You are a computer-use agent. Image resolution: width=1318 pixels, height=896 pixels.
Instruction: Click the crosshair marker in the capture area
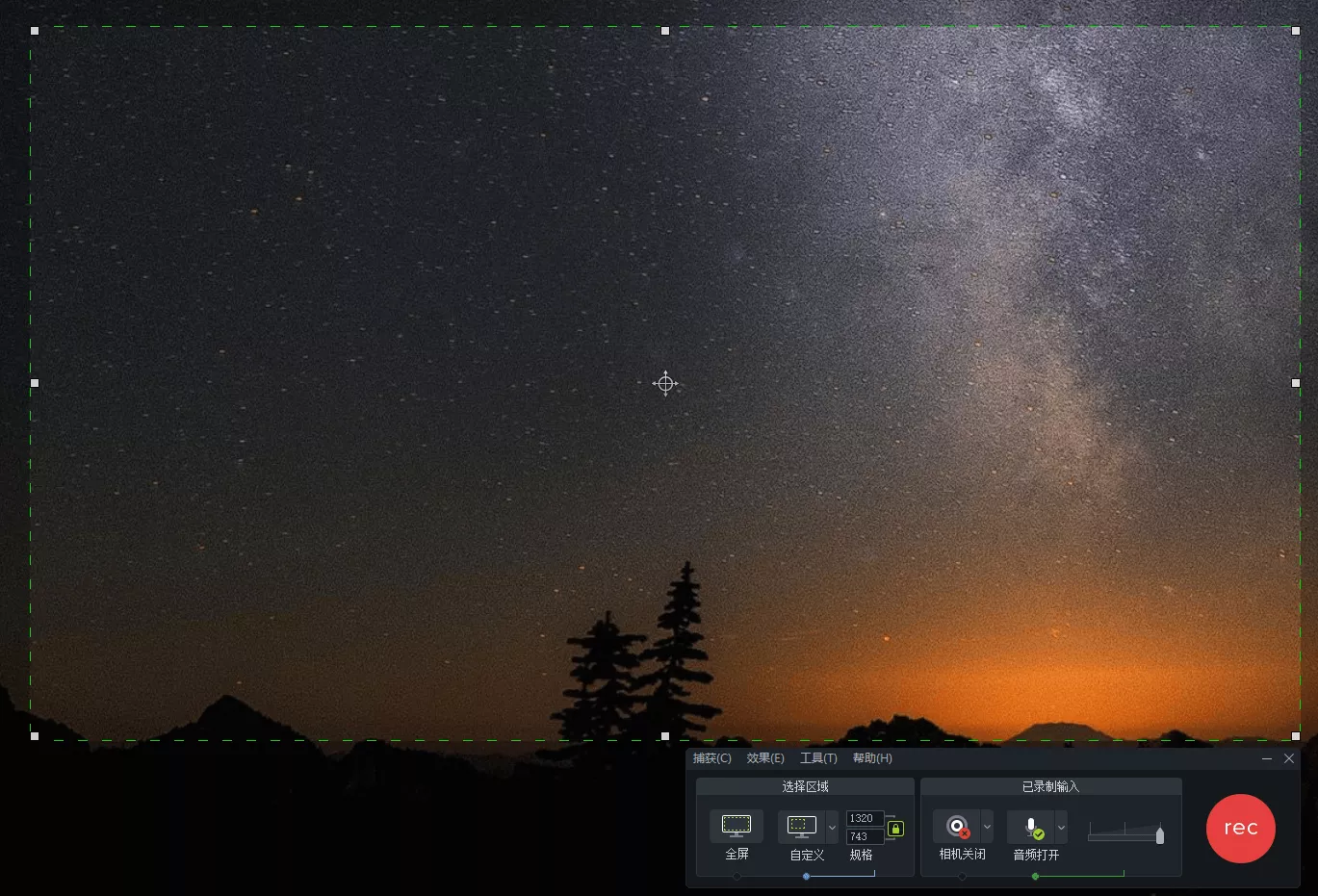coord(665,383)
